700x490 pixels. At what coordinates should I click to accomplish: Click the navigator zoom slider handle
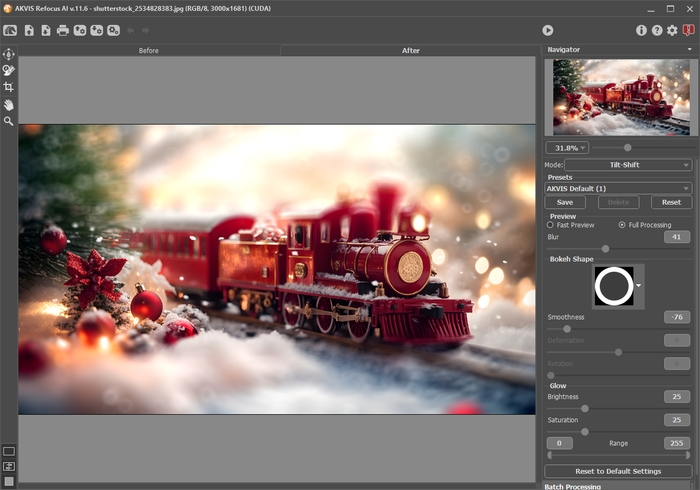pyautogui.click(x=627, y=148)
